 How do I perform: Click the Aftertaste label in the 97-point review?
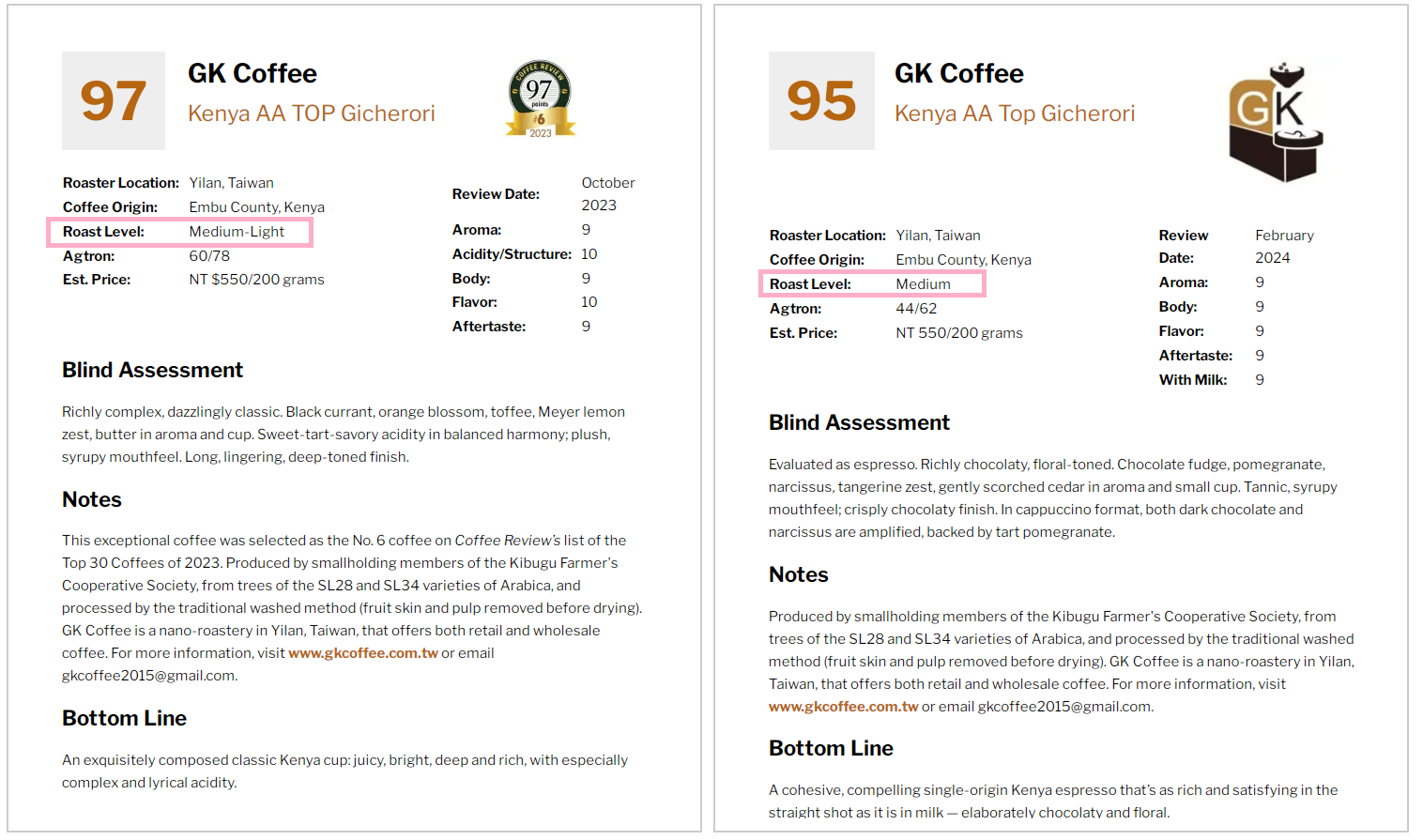pos(489,327)
